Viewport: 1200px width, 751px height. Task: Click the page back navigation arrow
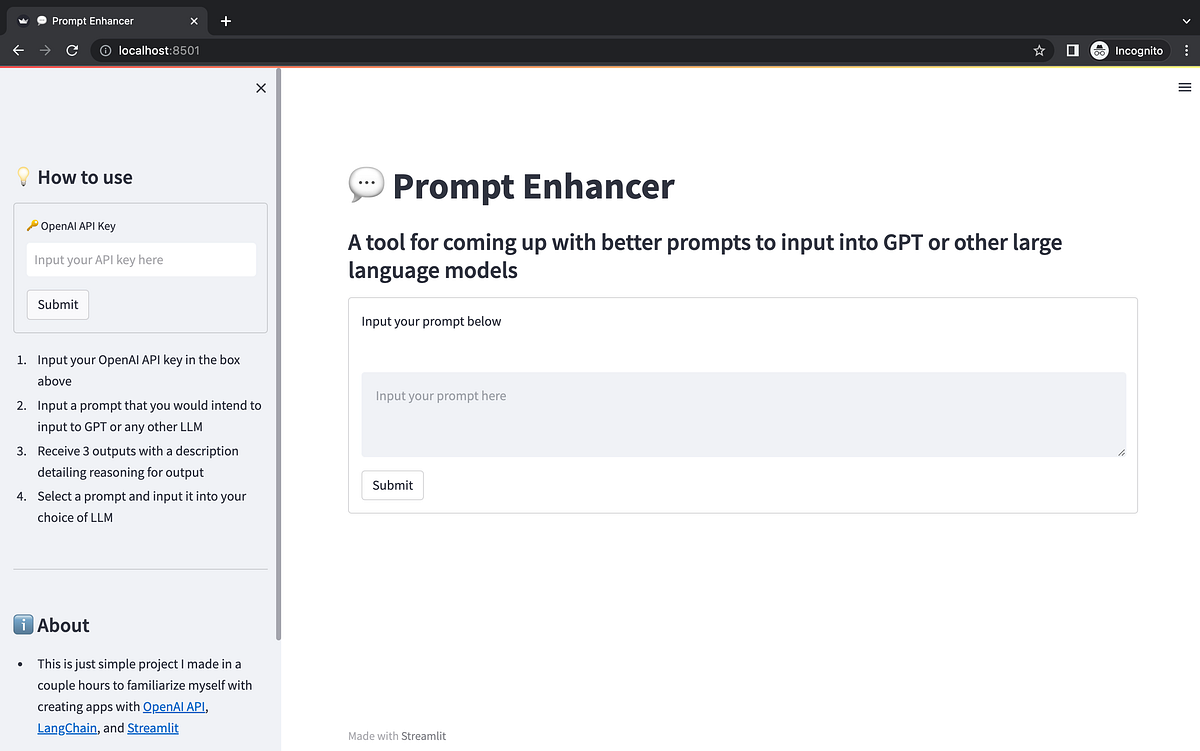(17, 50)
